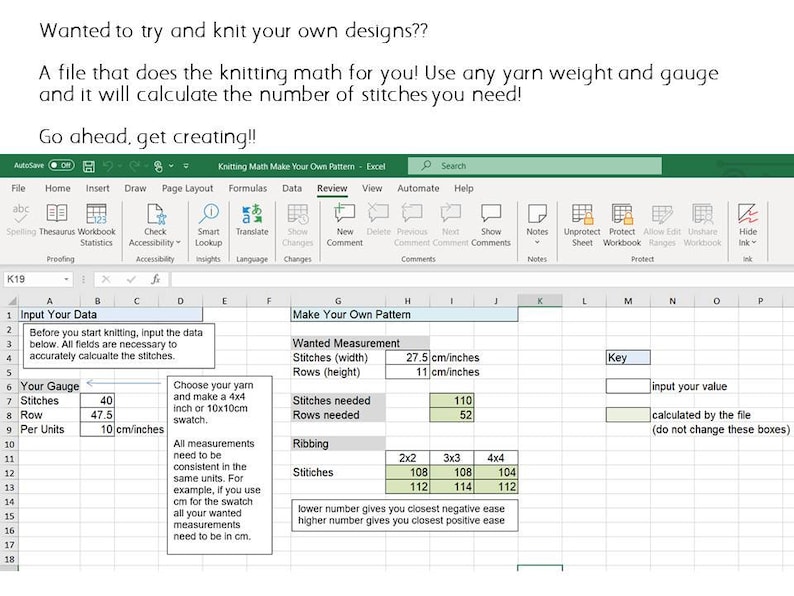Viewport: 794px width, 596px height.
Task: Click the Save disk icon
Action: (x=89, y=166)
